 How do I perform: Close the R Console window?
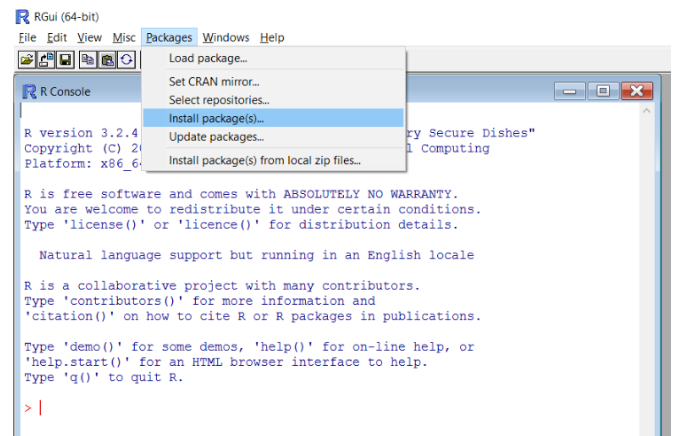click(637, 91)
